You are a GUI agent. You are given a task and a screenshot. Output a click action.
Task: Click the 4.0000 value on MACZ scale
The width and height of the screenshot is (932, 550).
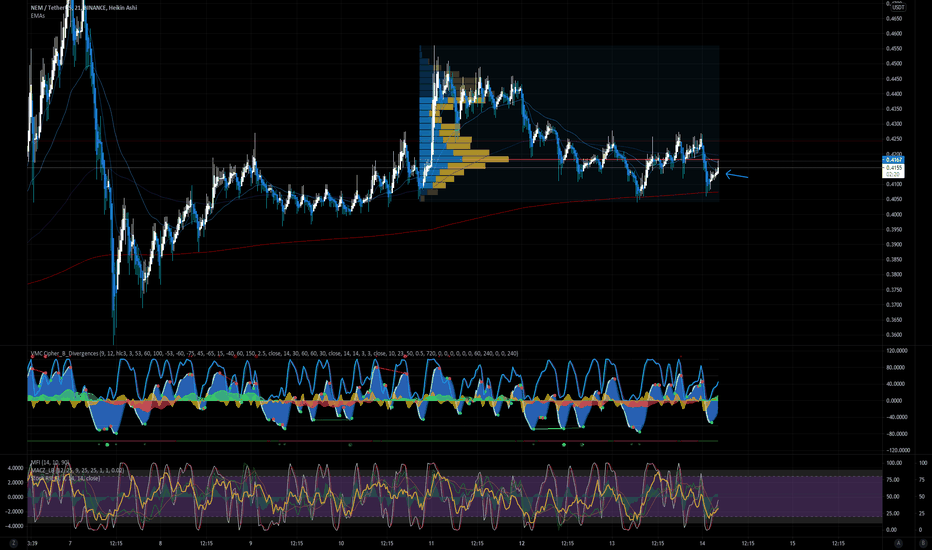15,469
